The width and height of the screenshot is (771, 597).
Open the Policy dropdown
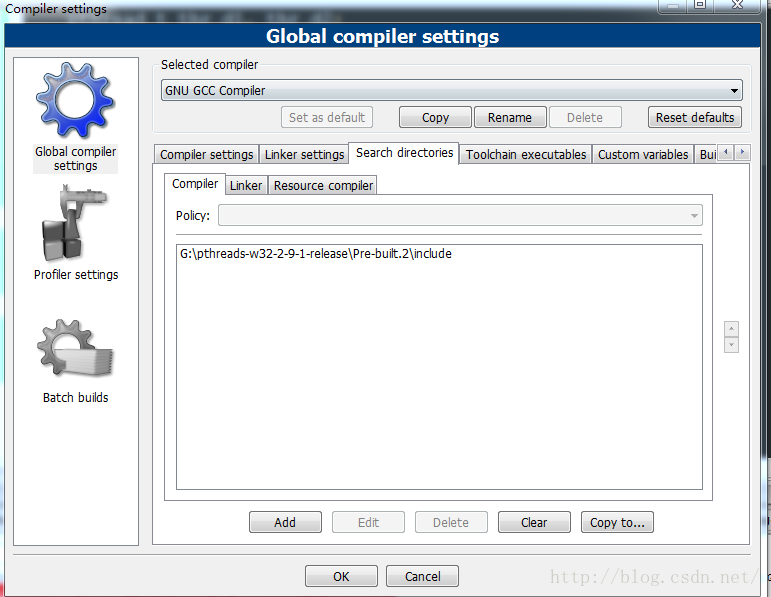(x=460, y=215)
